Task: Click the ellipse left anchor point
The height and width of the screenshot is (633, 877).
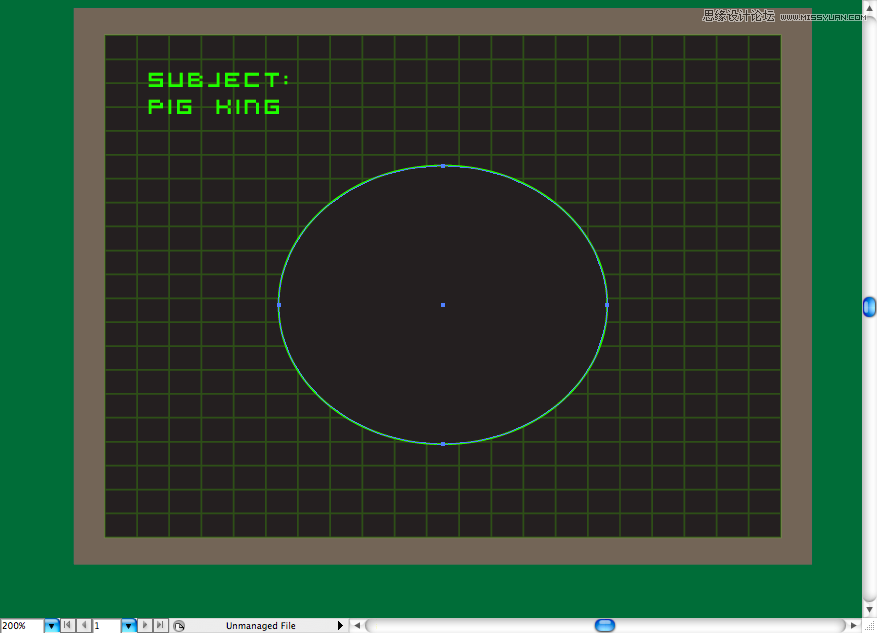Action: [279, 305]
